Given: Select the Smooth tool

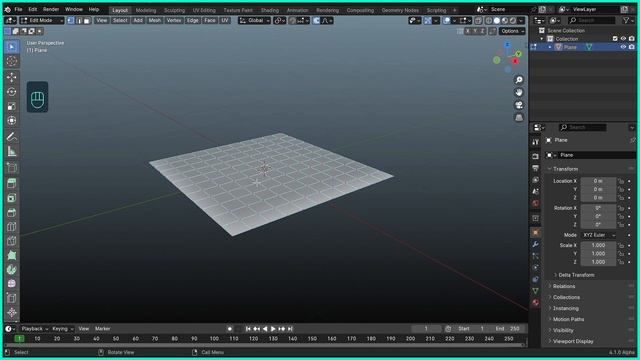Looking at the screenshot, I should [x=12, y=284].
